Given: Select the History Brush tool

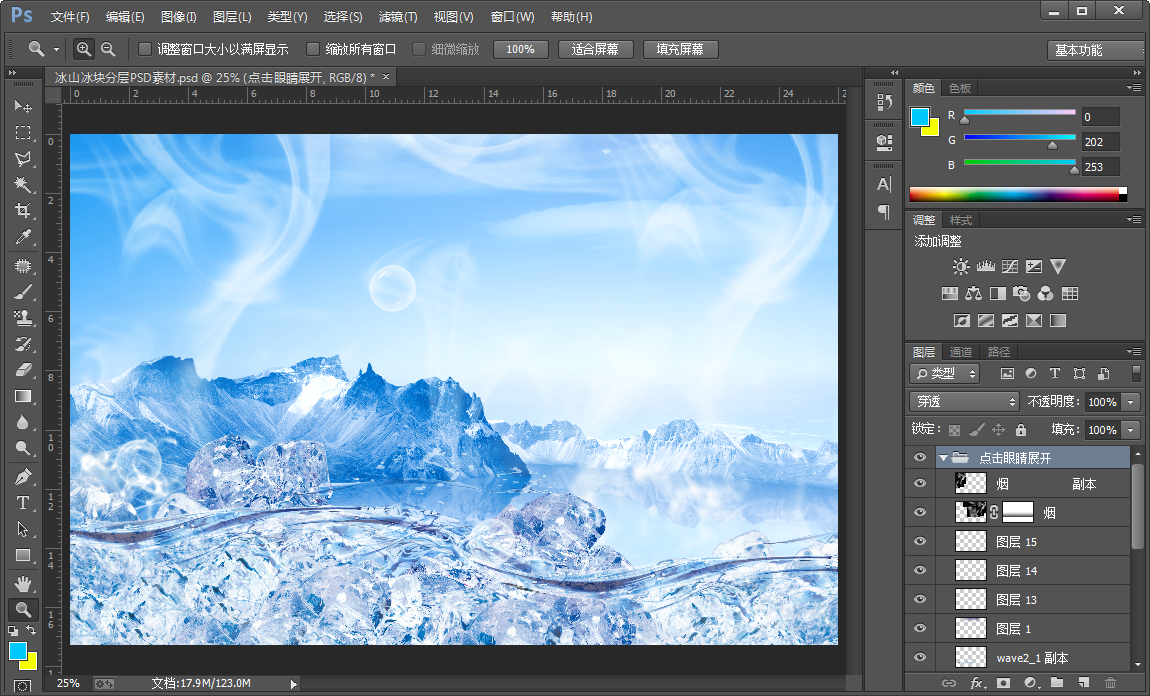Looking at the screenshot, I should click(x=23, y=344).
